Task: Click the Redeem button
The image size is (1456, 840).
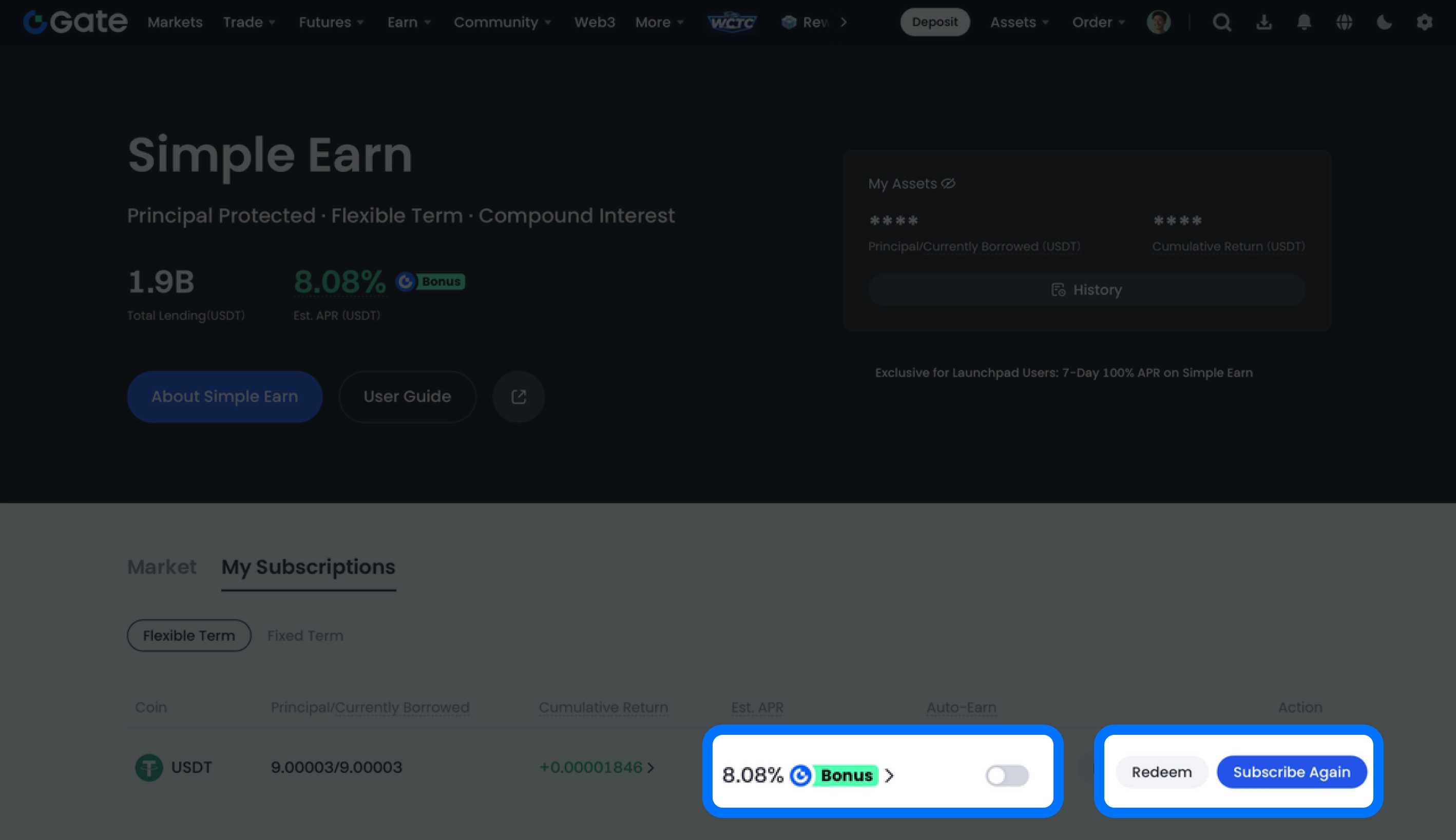Action: tap(1161, 772)
